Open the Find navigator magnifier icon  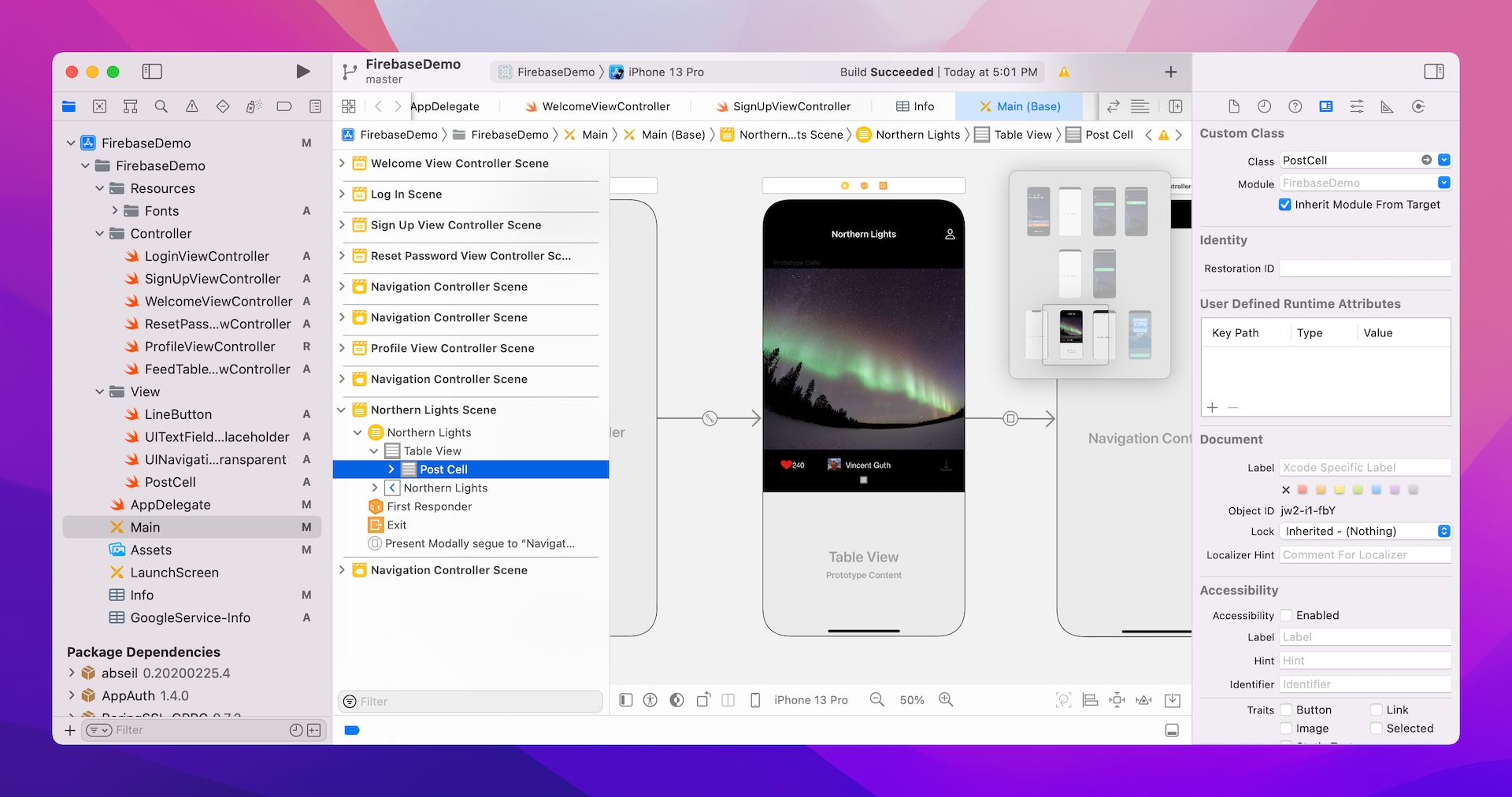point(161,106)
